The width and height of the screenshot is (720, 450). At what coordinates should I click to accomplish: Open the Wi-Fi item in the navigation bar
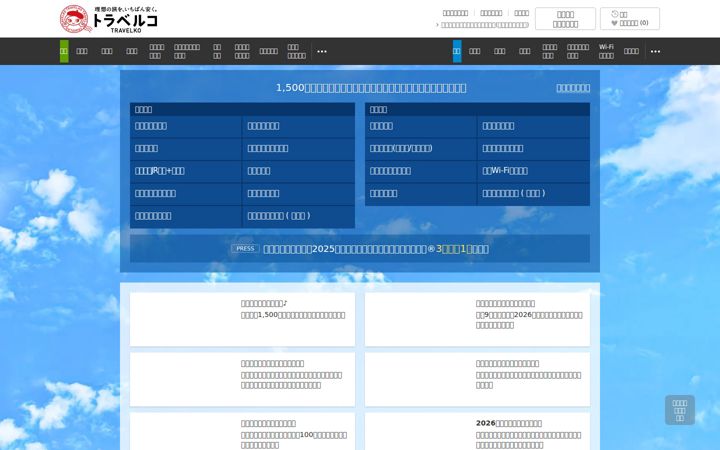click(x=606, y=51)
